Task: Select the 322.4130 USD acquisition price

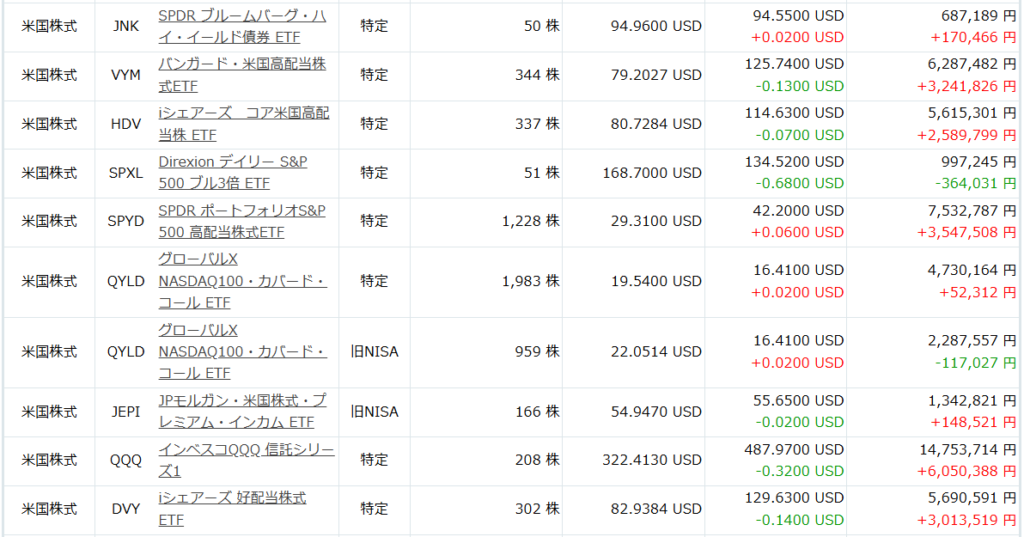Action: tap(652, 461)
